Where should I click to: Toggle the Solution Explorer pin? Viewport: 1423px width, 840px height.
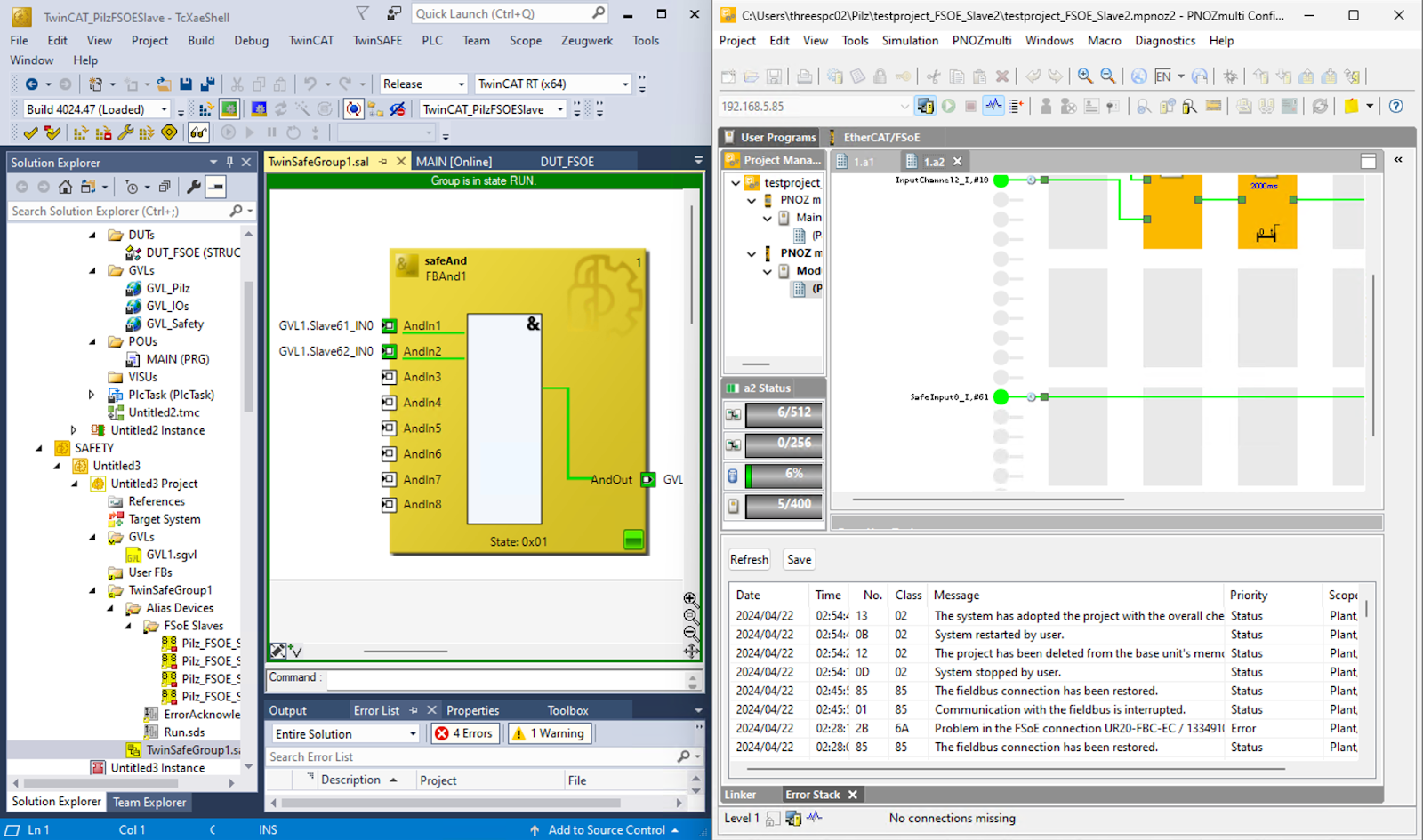(229, 162)
